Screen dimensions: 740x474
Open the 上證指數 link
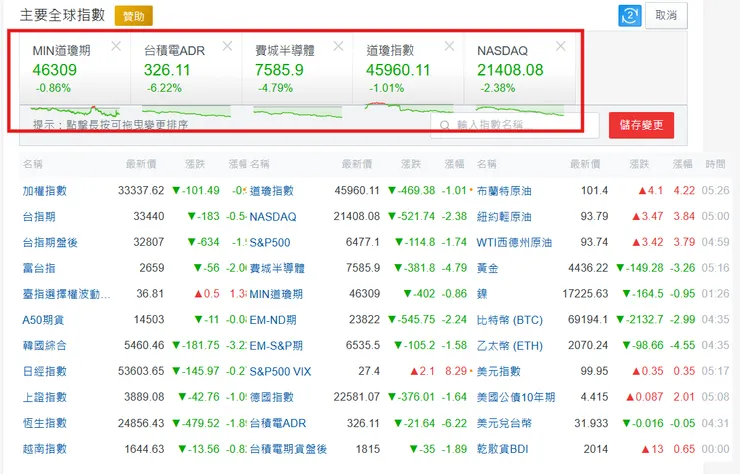click(x=45, y=398)
